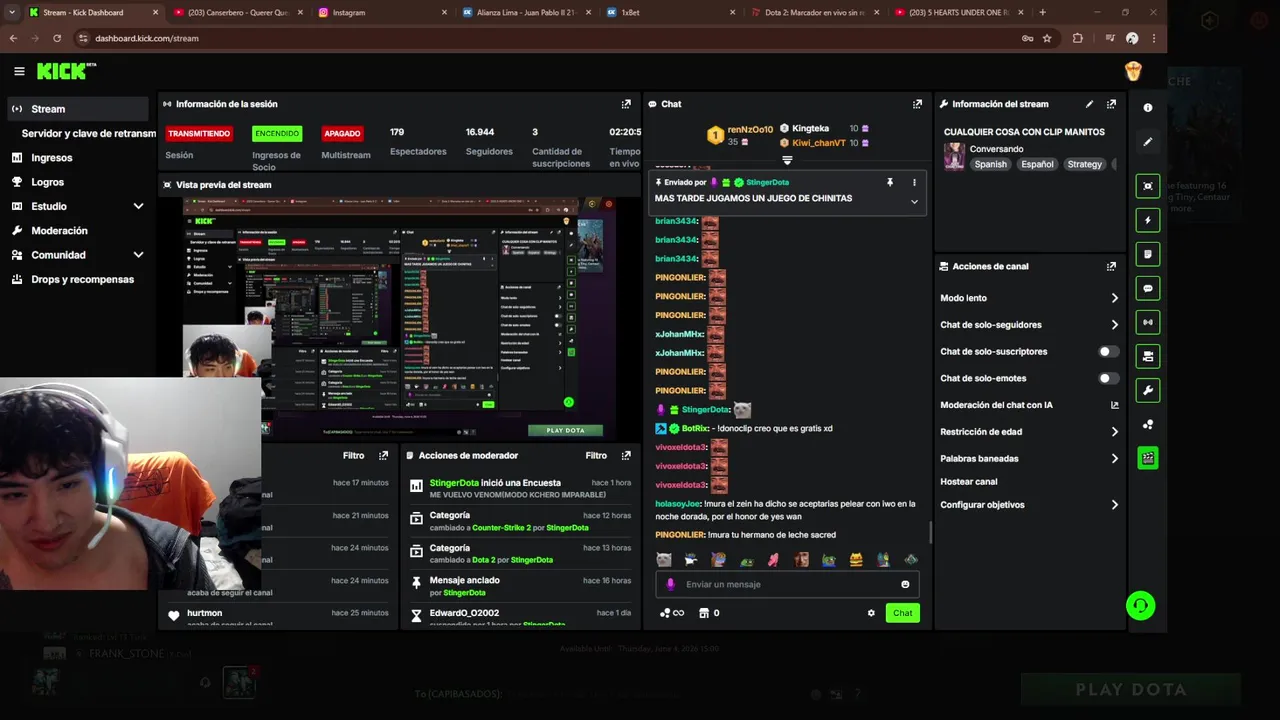The height and width of the screenshot is (720, 1280).
Task: Pop out the Acciones de moderador panel
Action: pyautogui.click(x=626, y=455)
